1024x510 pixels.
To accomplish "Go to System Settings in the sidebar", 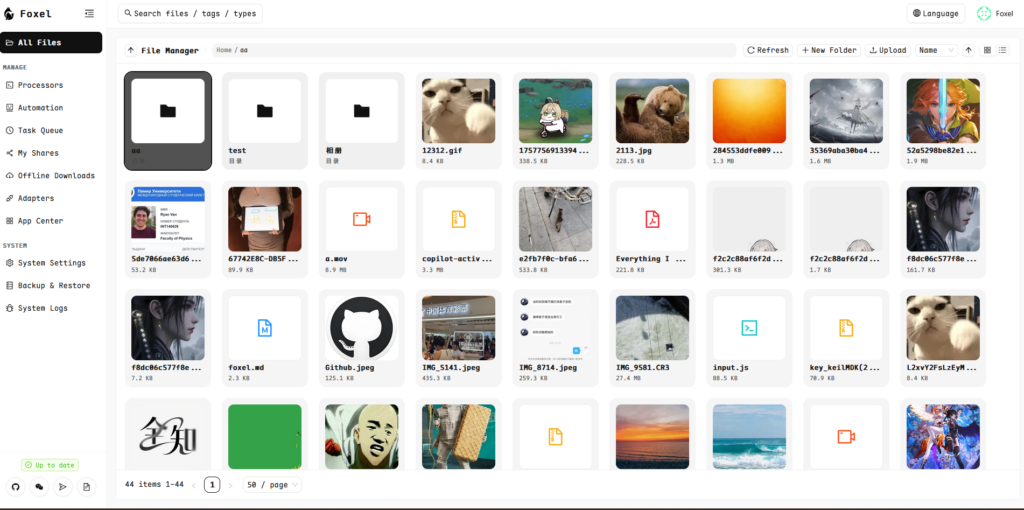I will (x=51, y=263).
